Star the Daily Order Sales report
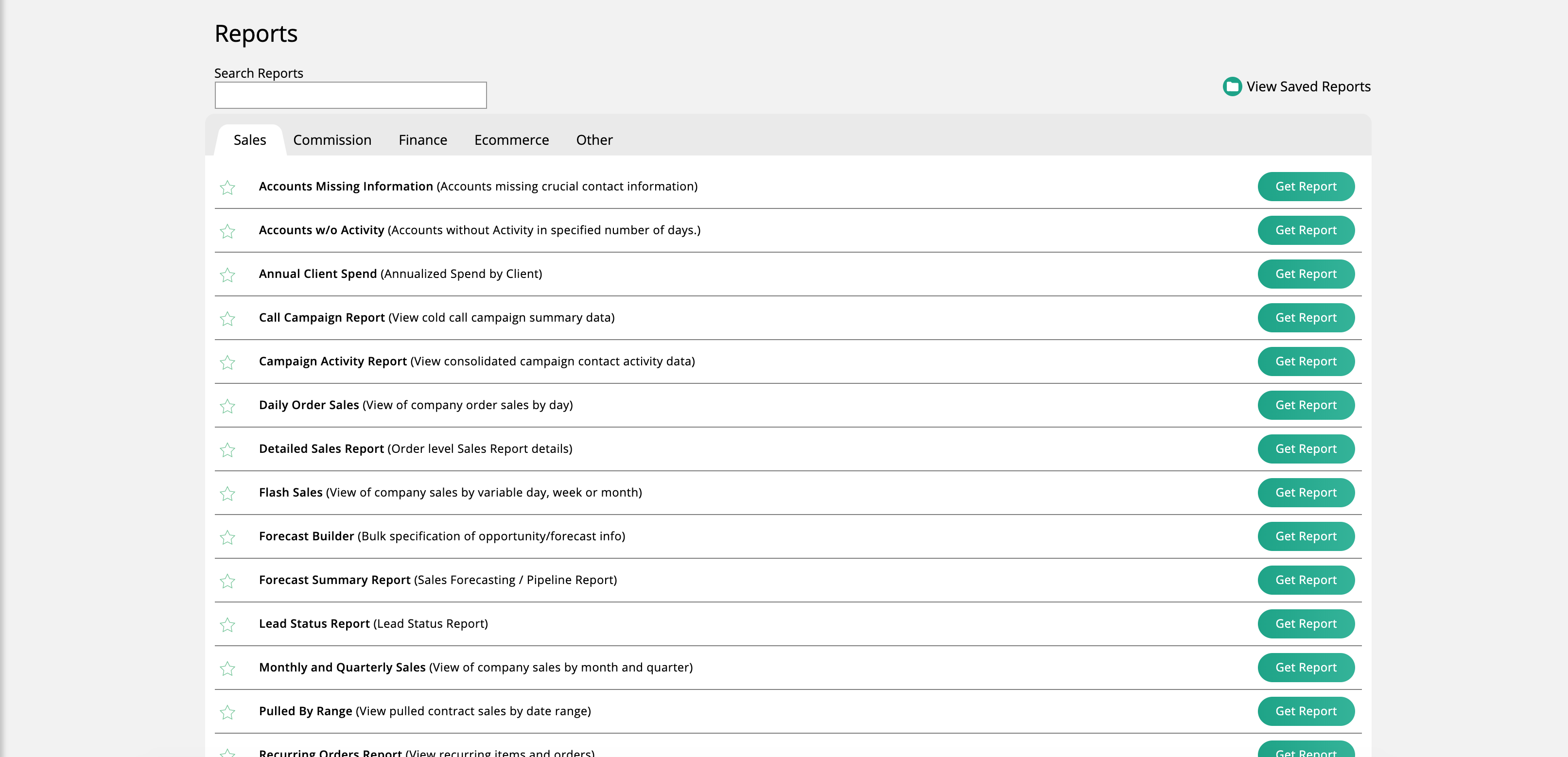The height and width of the screenshot is (757, 1568). tap(227, 407)
